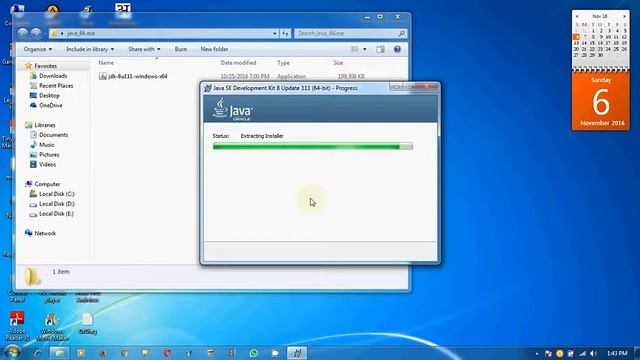Click the search magnifier icon in Explorer

402,33
